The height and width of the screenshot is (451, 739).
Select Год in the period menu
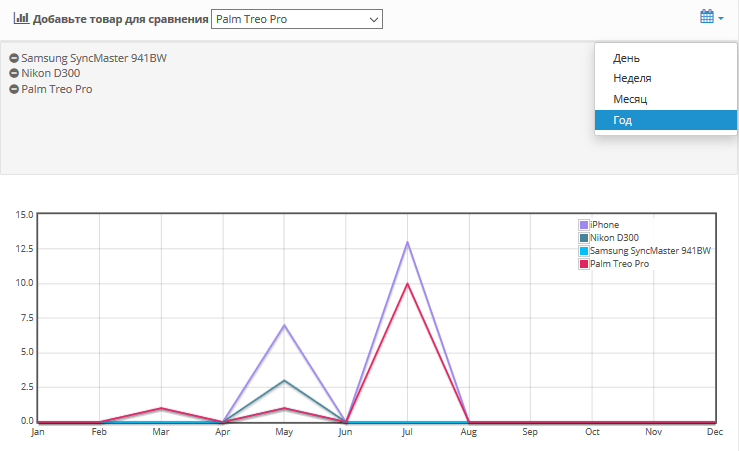point(623,121)
